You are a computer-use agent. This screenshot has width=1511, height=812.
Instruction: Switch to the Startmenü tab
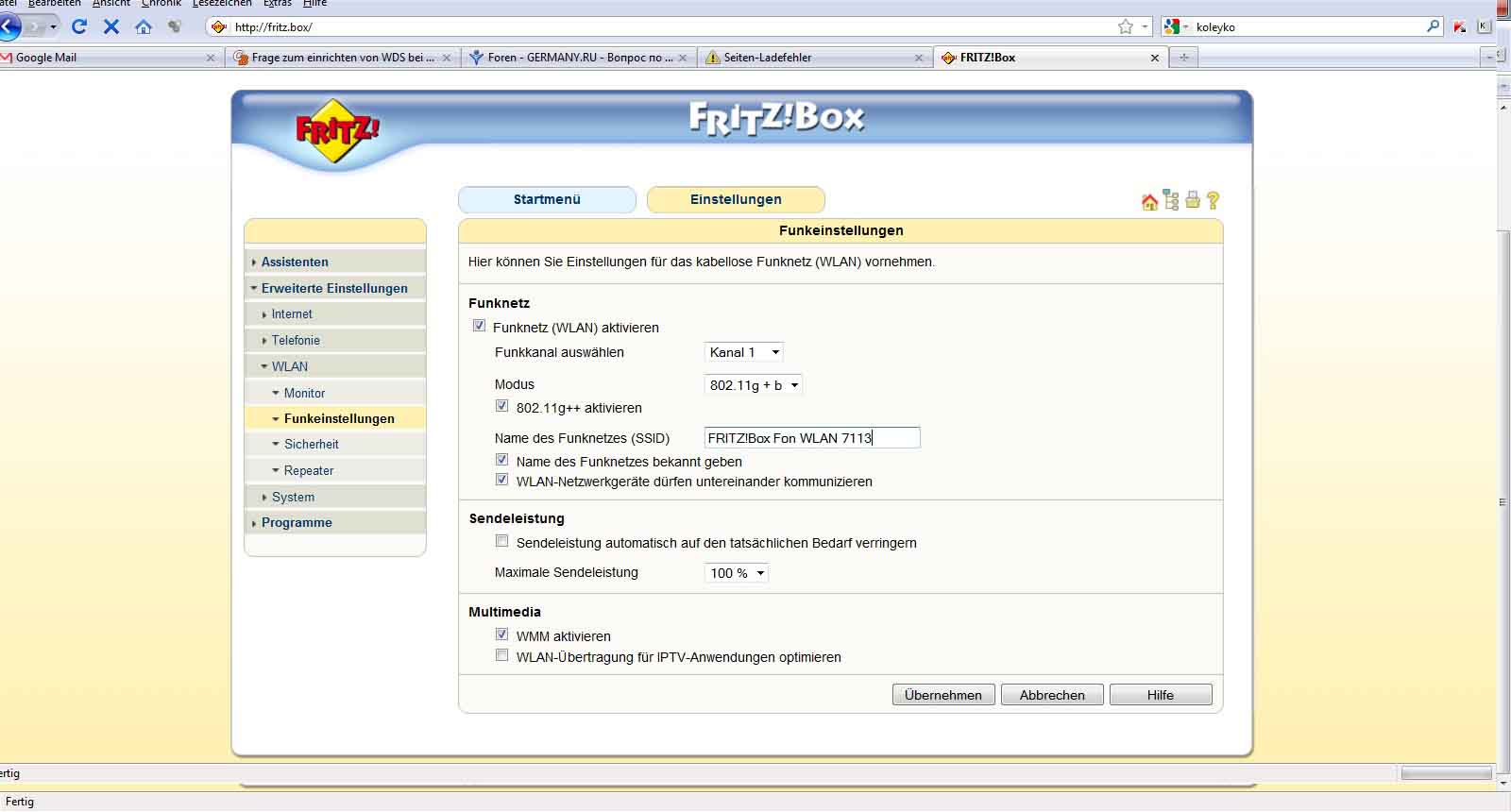547,199
